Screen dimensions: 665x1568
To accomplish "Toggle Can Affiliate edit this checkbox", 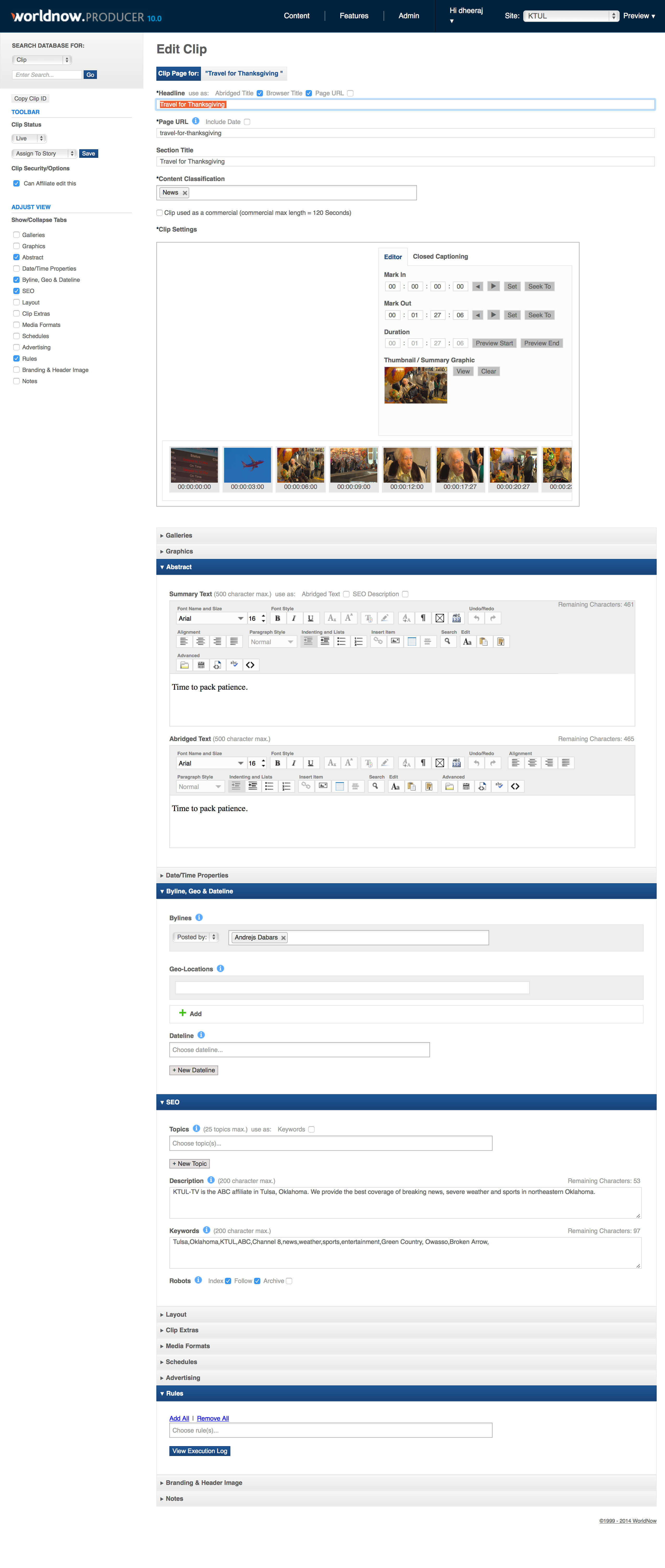I will point(16,183).
